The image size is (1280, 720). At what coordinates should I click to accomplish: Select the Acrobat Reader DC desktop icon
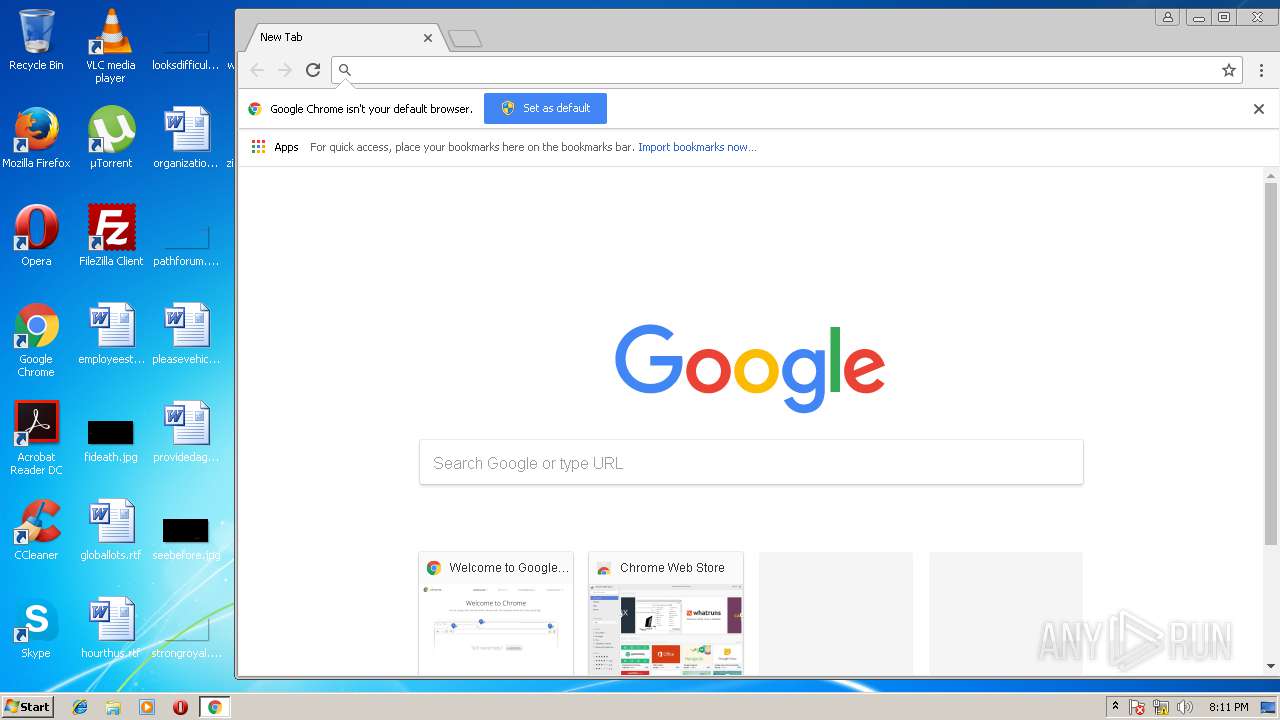tap(36, 438)
